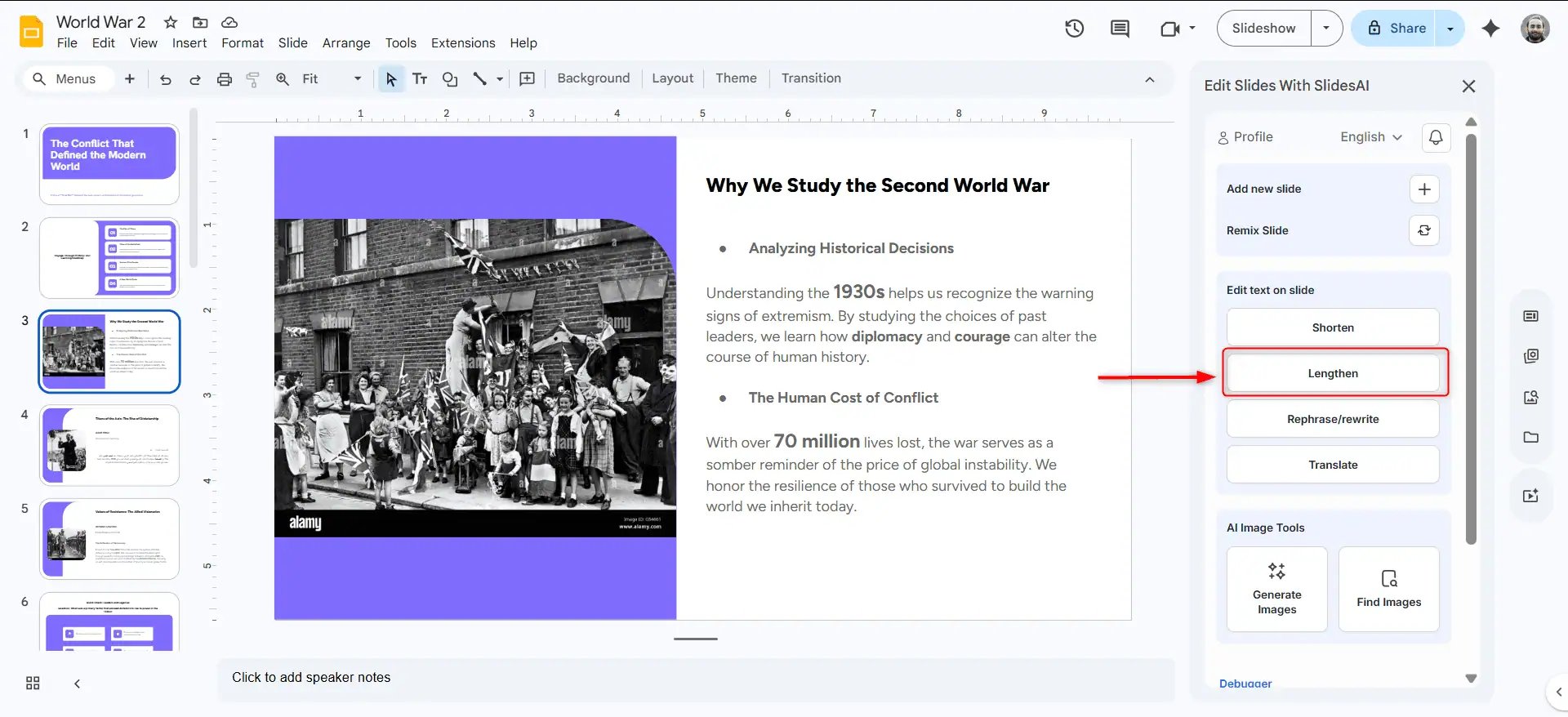
Task: Click the Generate Images button
Action: [1277, 589]
